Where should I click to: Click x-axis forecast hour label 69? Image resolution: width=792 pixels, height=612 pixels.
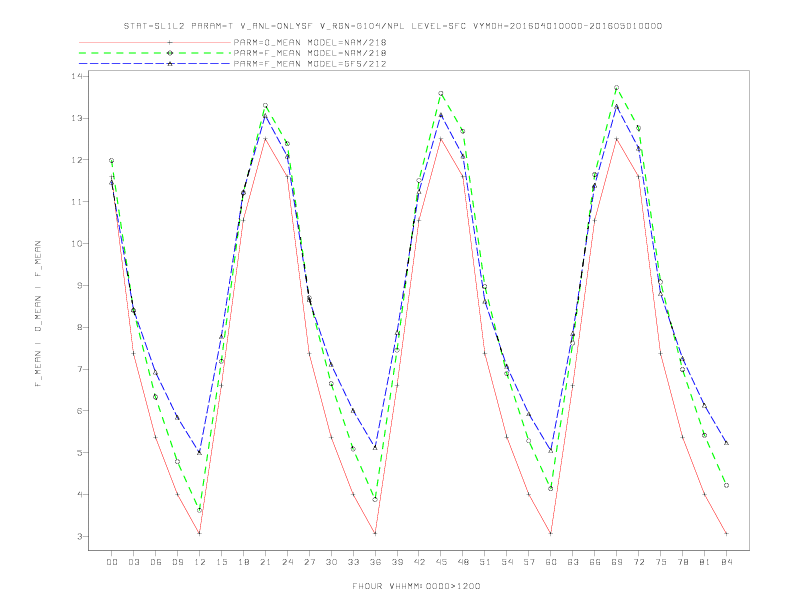(x=617, y=562)
